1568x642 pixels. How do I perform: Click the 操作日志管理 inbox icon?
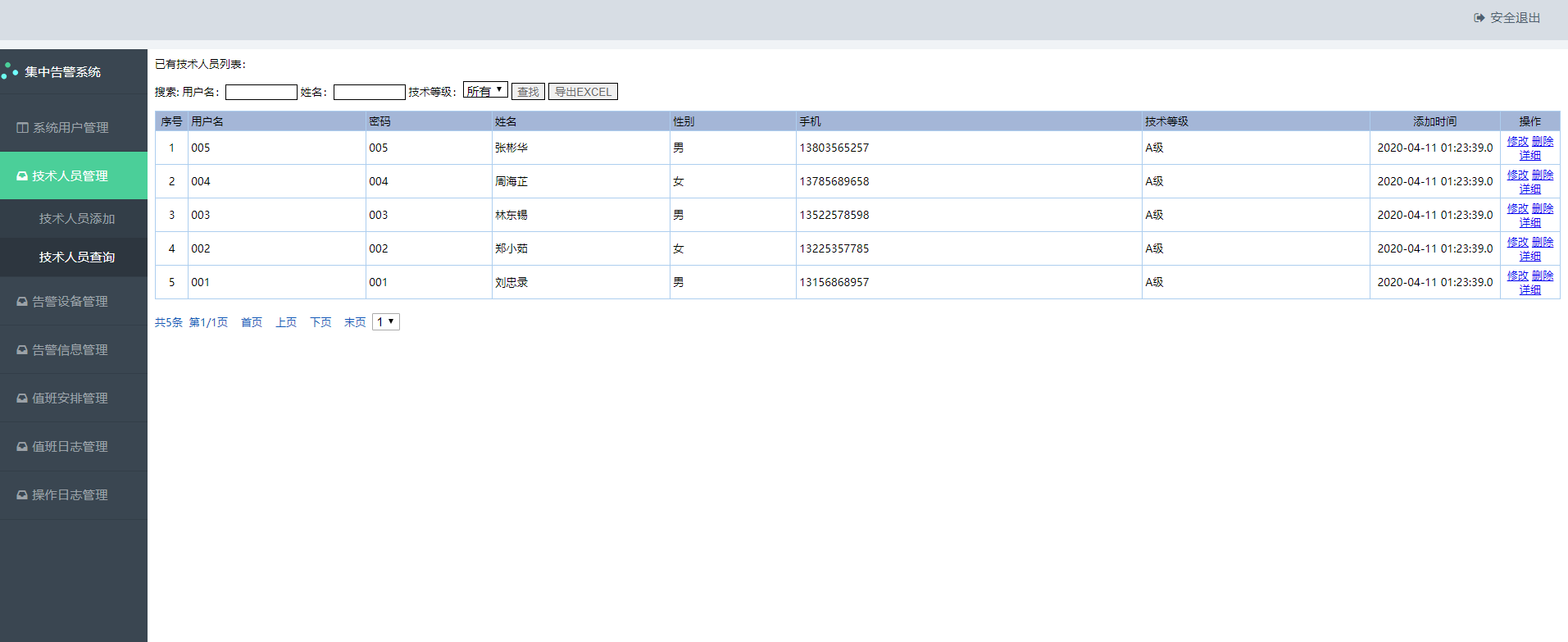pos(22,495)
